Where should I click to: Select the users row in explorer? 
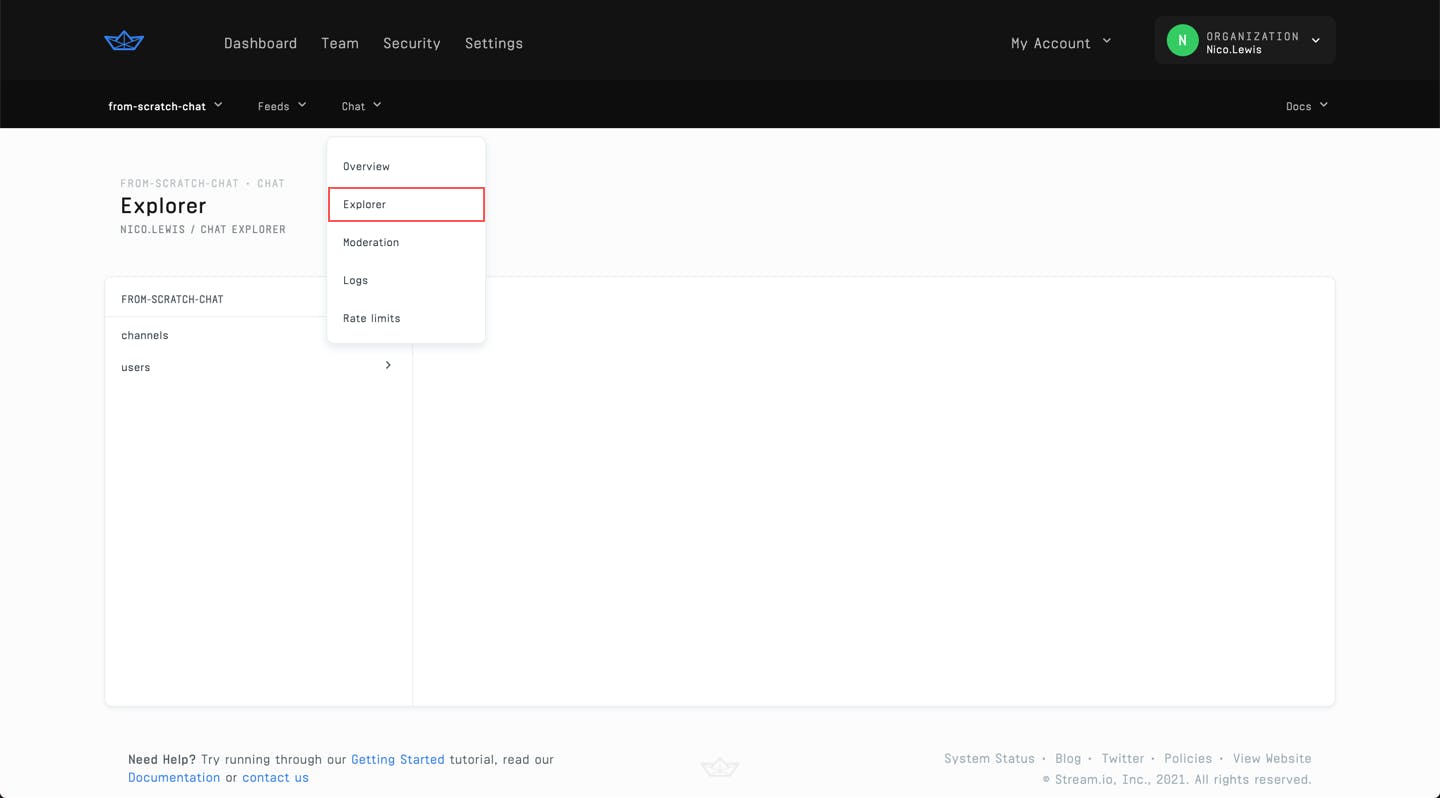[258, 367]
